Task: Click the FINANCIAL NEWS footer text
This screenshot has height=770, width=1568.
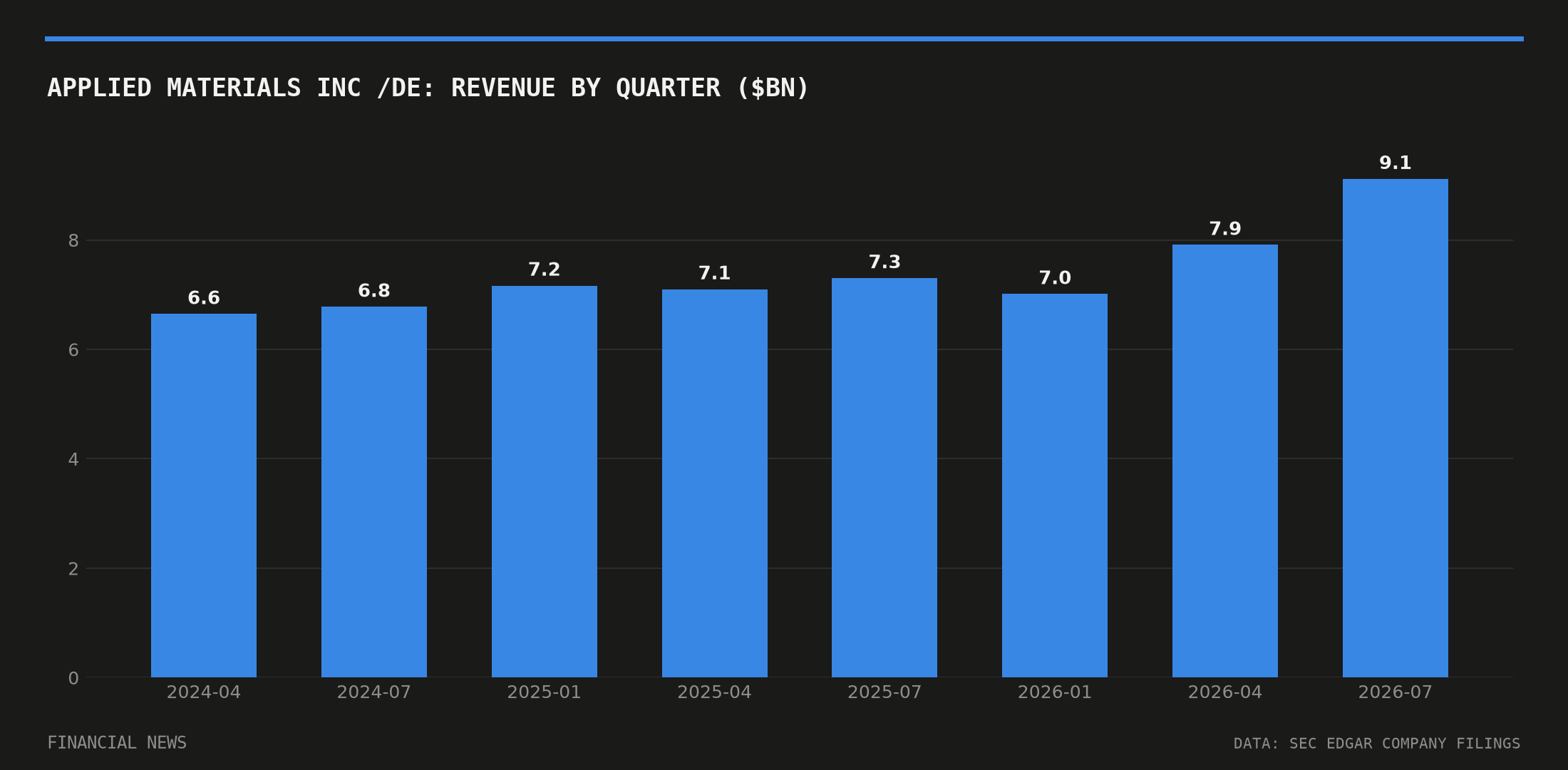Action: pos(117,743)
